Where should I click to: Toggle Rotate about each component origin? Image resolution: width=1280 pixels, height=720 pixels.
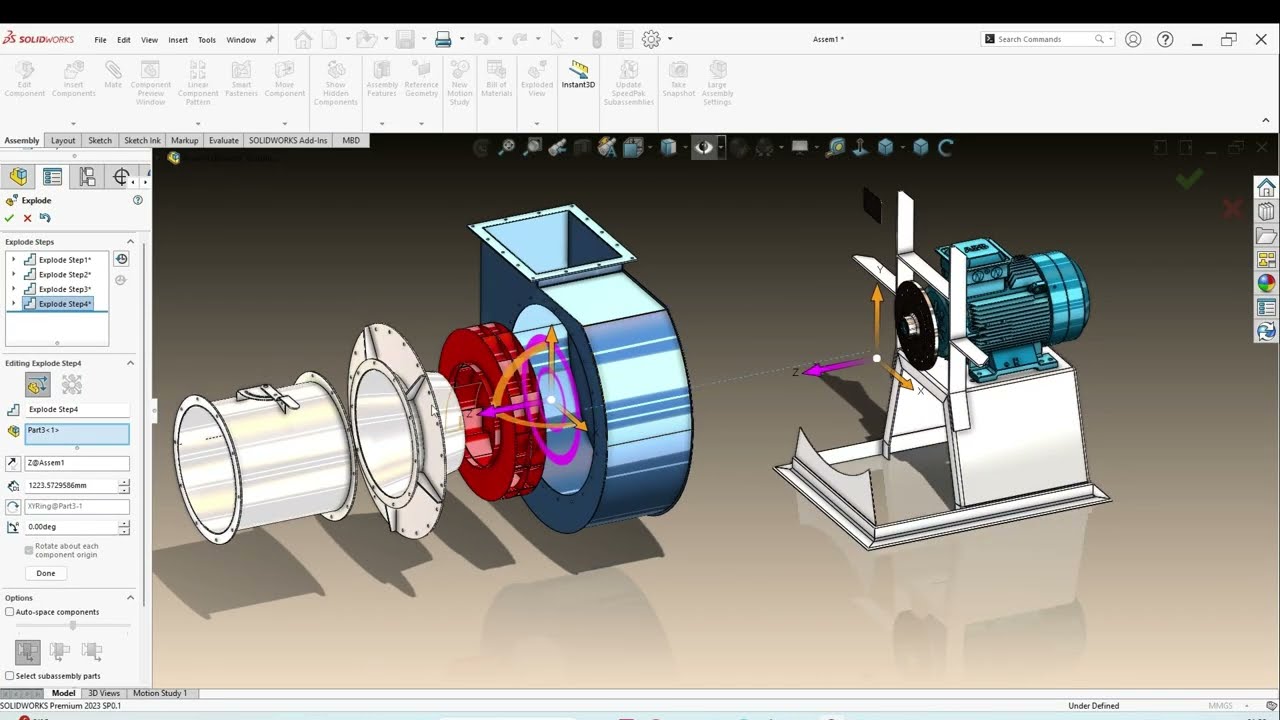pos(29,550)
